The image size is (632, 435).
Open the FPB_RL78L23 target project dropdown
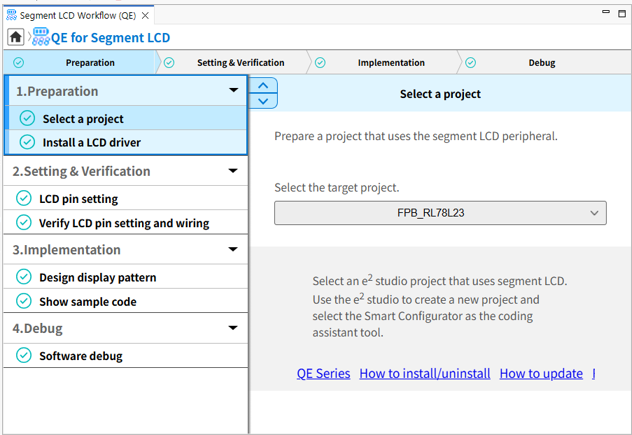pos(440,213)
